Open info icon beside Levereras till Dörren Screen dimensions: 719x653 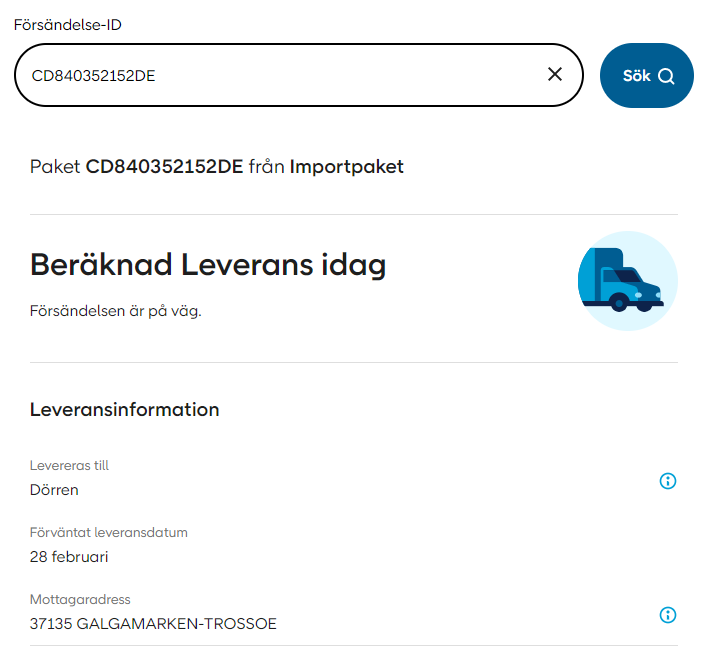click(x=668, y=481)
